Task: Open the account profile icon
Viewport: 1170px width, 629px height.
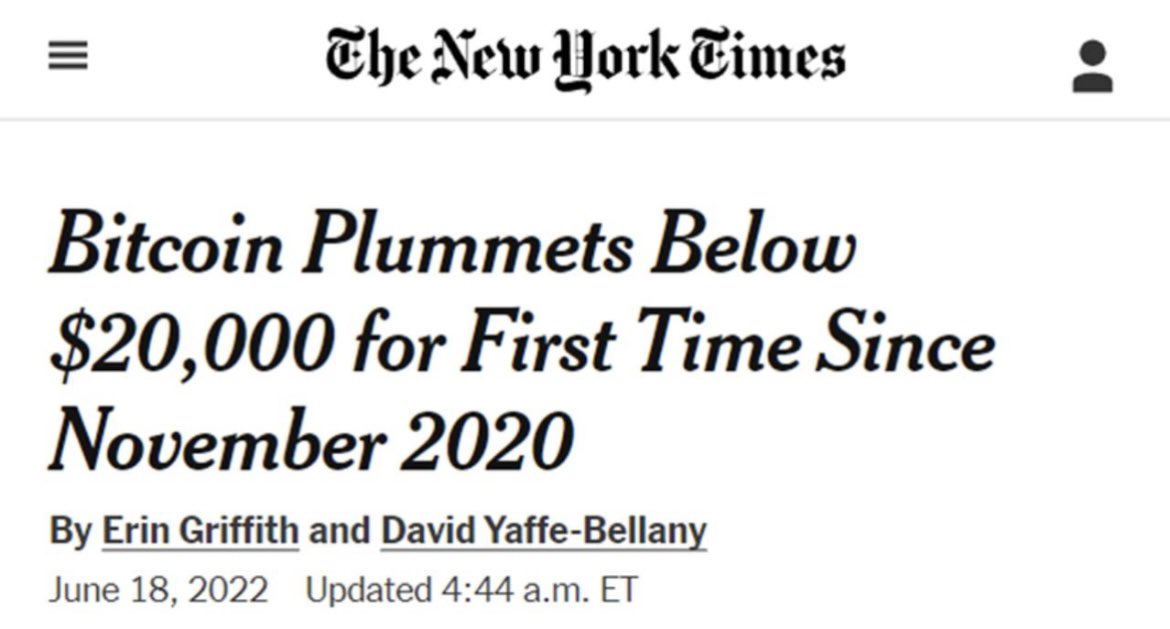Action: coord(1092,66)
